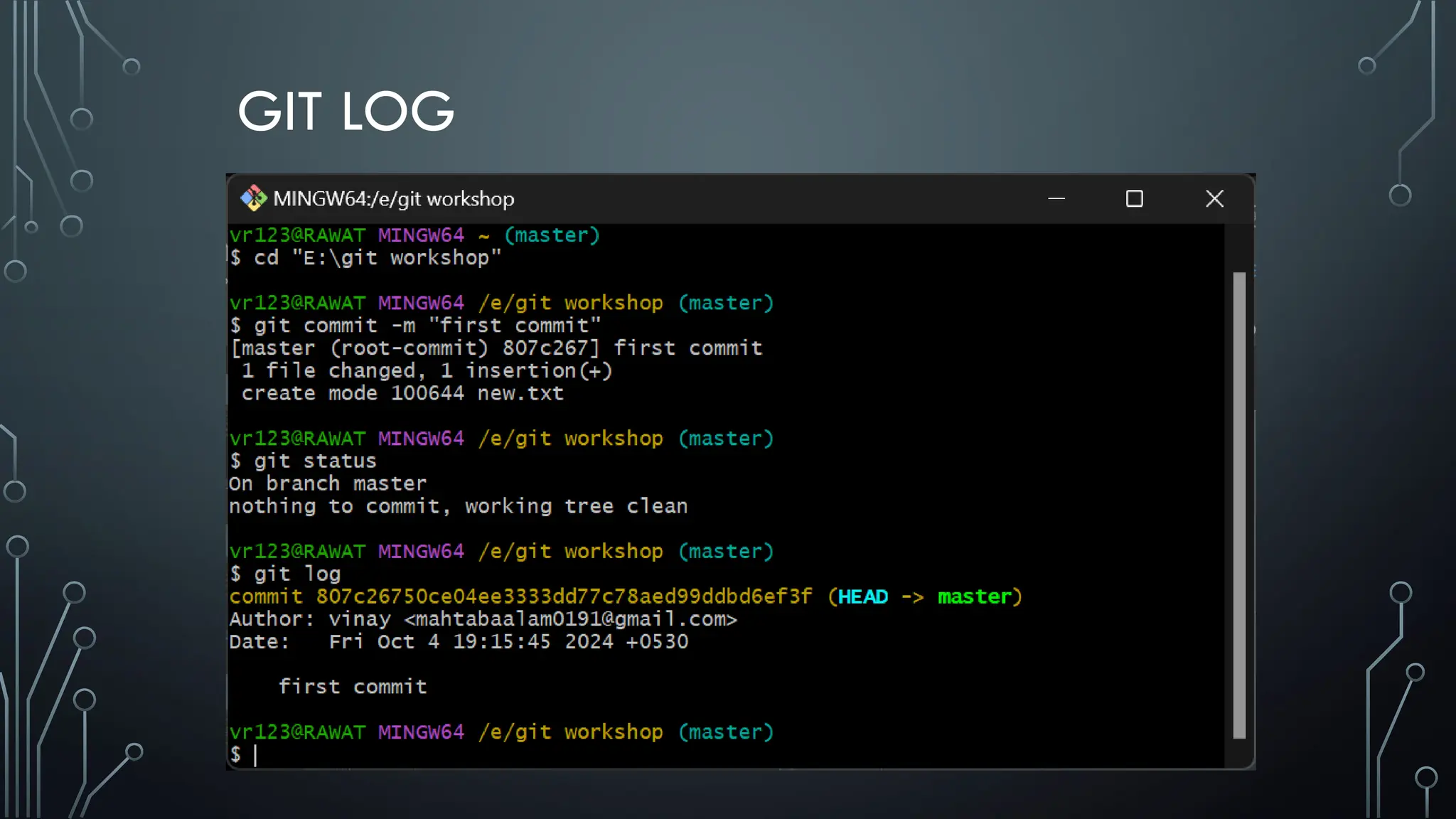
Task: Maximize the MINGW64 terminal window
Action: (x=1135, y=198)
